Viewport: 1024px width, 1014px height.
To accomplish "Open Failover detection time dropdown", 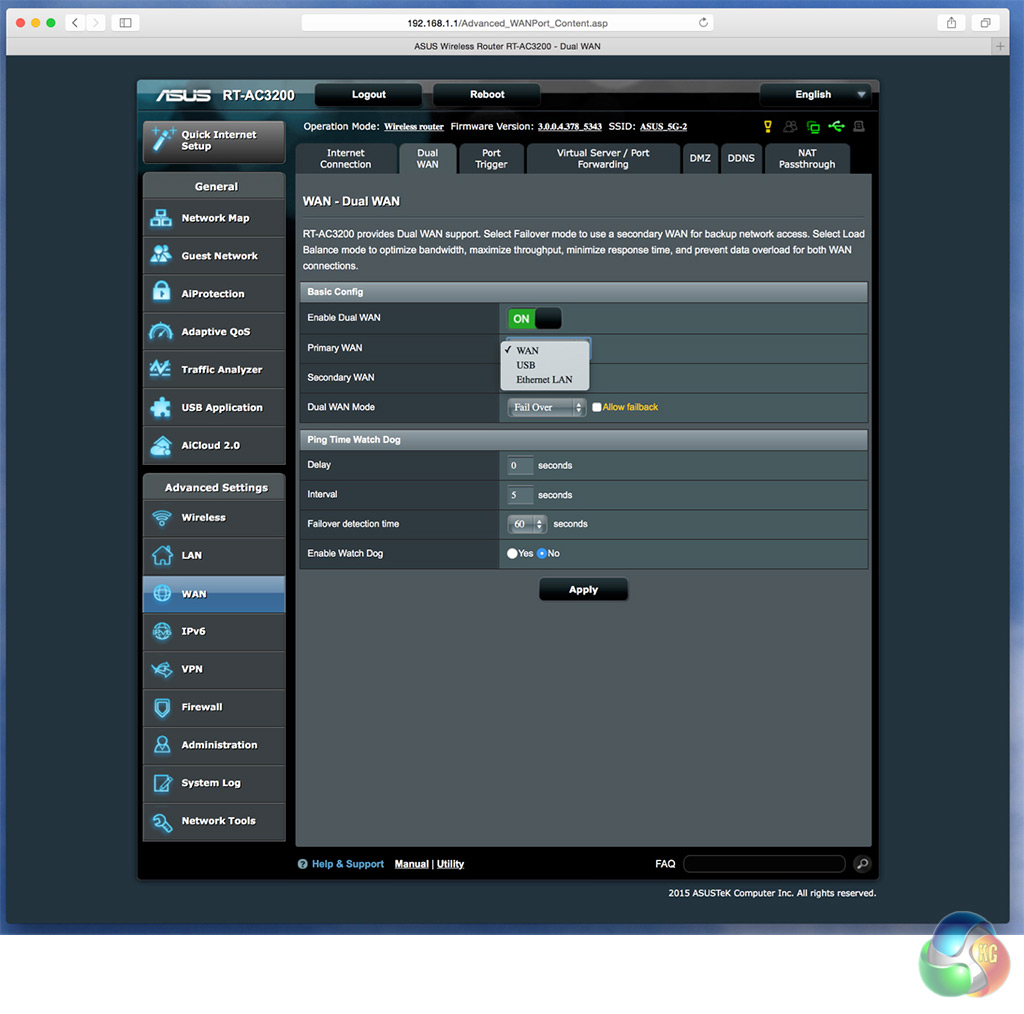I will click(x=527, y=524).
